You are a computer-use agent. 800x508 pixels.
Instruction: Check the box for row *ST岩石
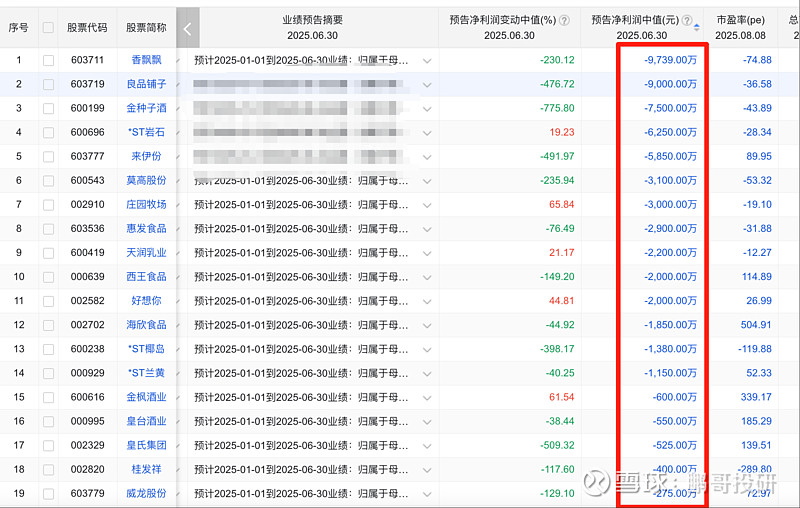pyautogui.click(x=48, y=133)
